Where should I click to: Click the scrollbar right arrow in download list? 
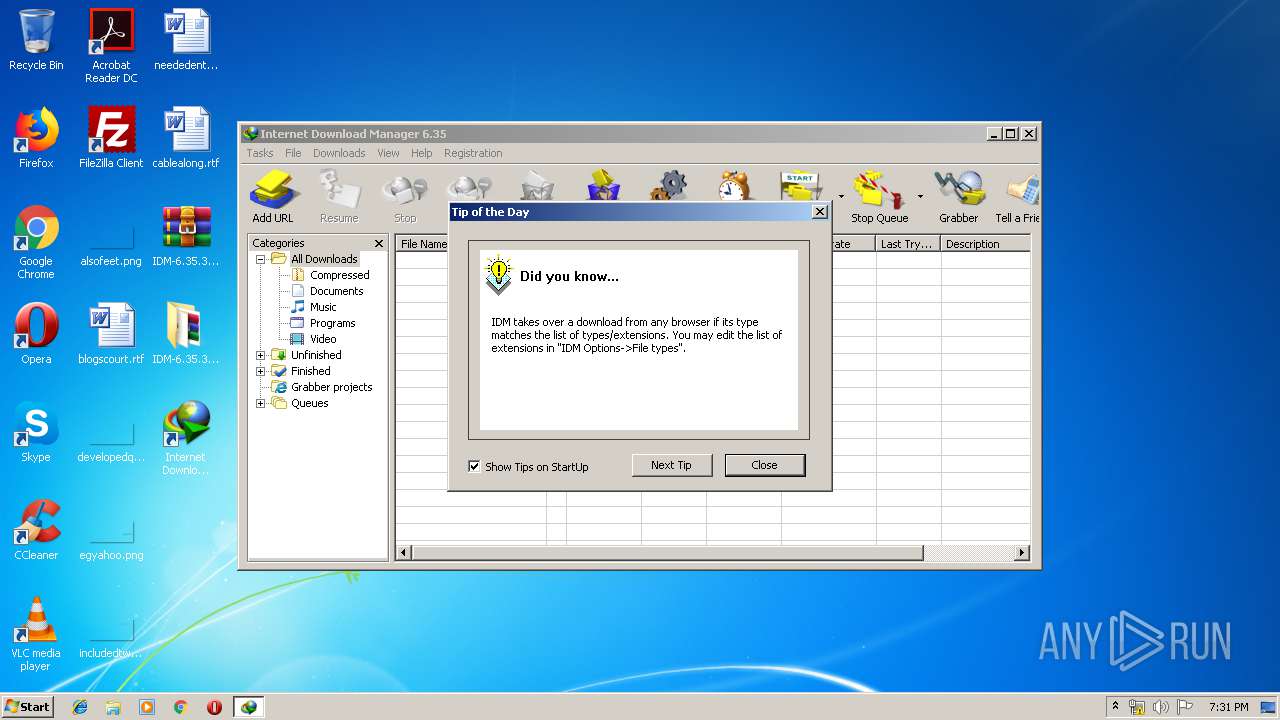(1022, 553)
